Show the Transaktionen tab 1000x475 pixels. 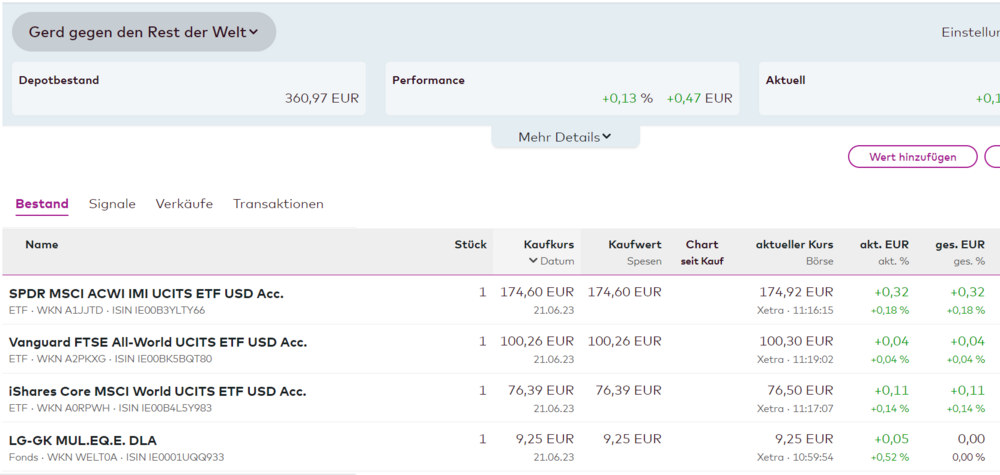[278, 204]
